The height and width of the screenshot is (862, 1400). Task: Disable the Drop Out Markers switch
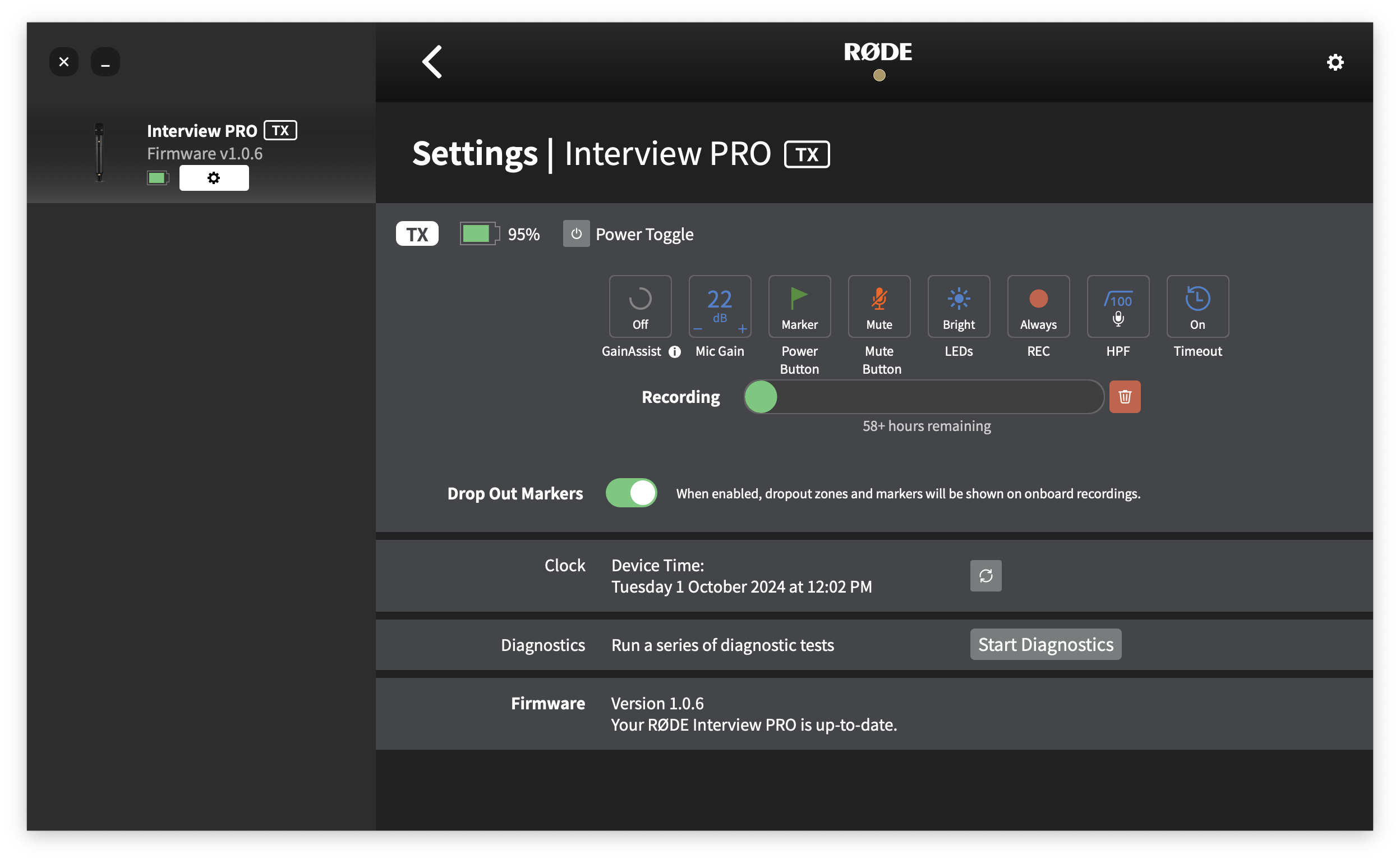click(x=632, y=493)
